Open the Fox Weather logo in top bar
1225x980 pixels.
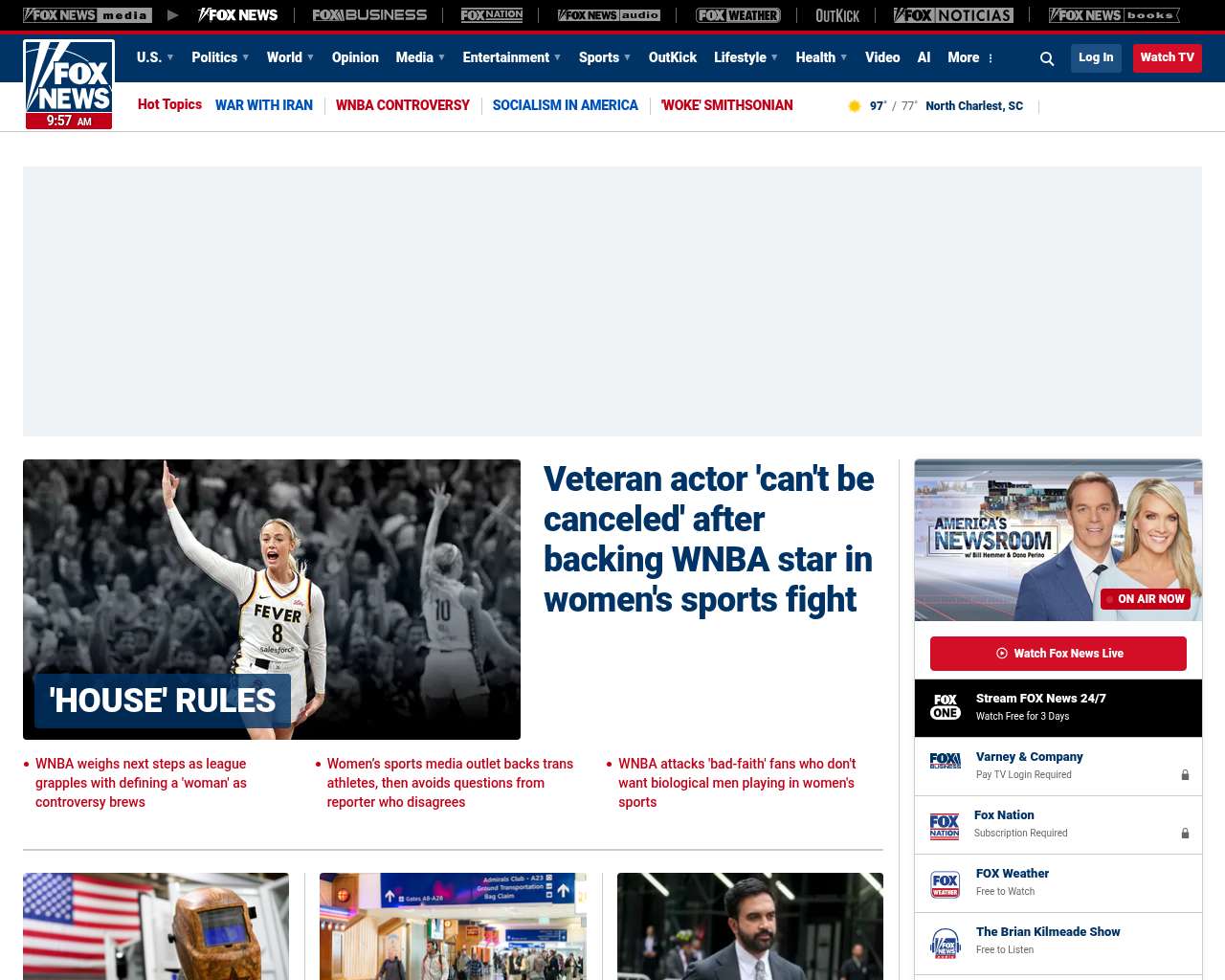tap(738, 15)
